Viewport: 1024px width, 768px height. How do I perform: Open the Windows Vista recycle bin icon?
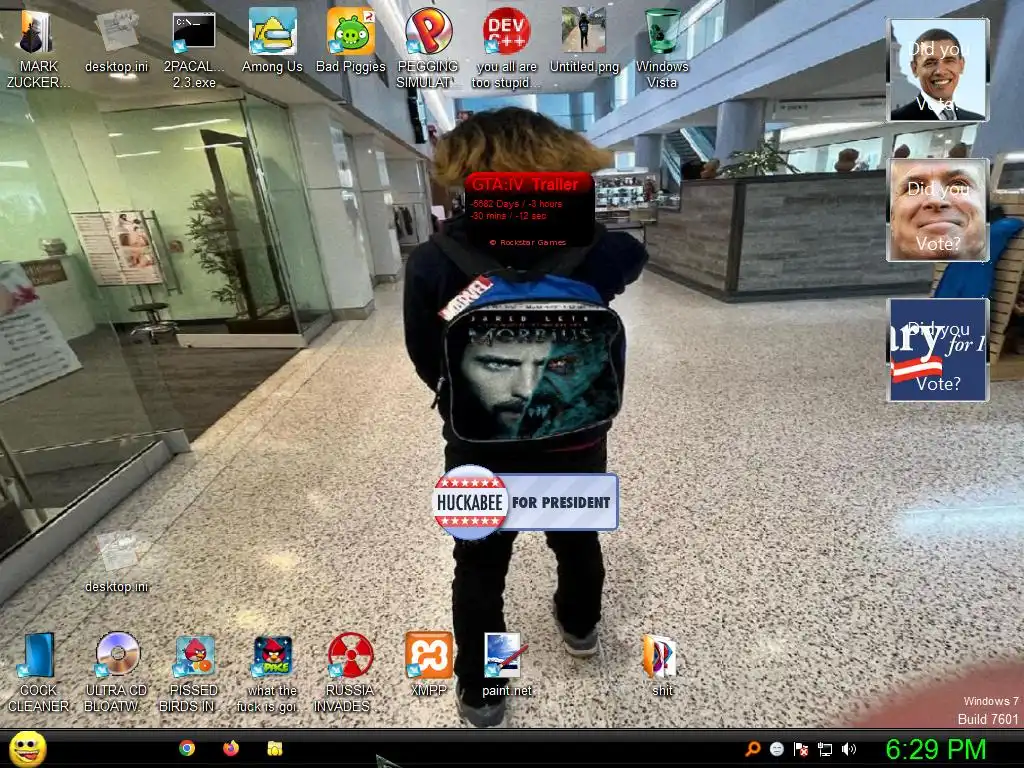coord(662,31)
